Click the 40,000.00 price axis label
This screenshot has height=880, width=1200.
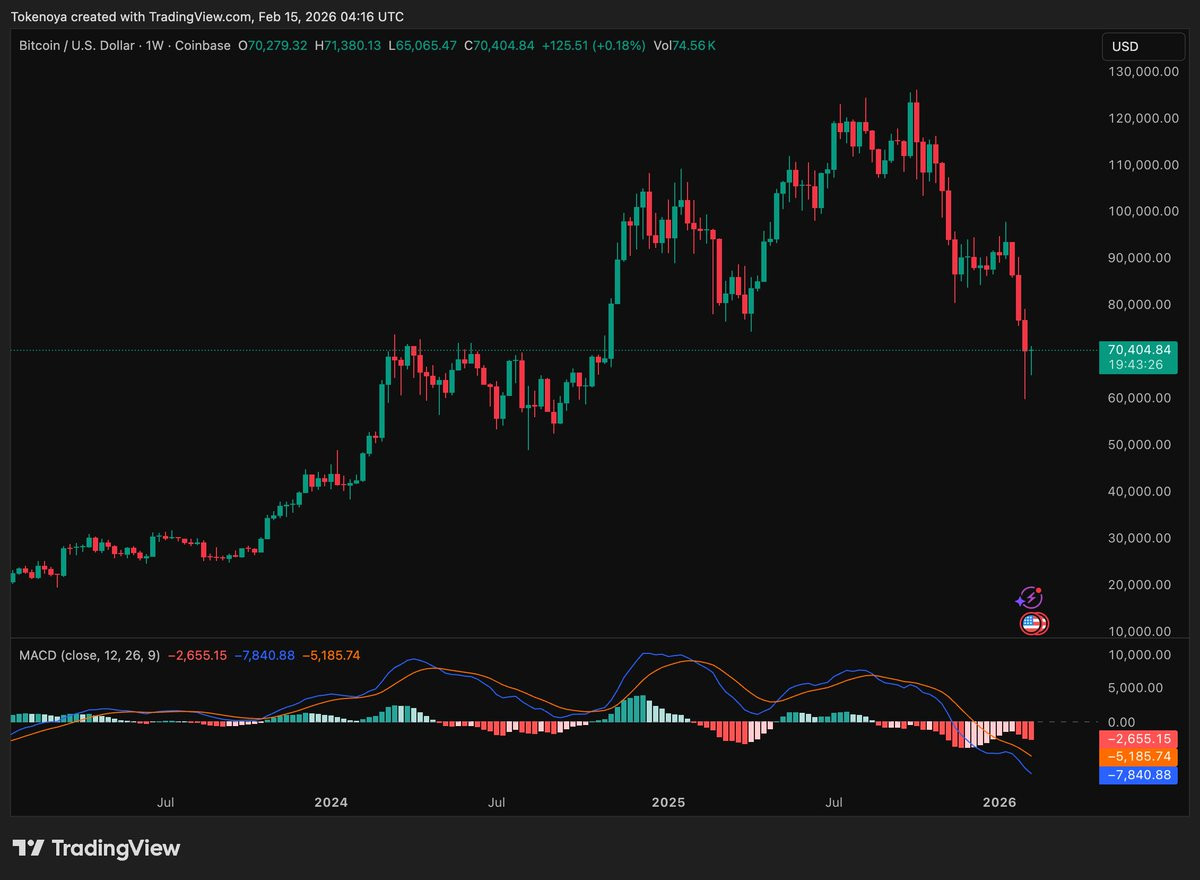click(x=1141, y=491)
